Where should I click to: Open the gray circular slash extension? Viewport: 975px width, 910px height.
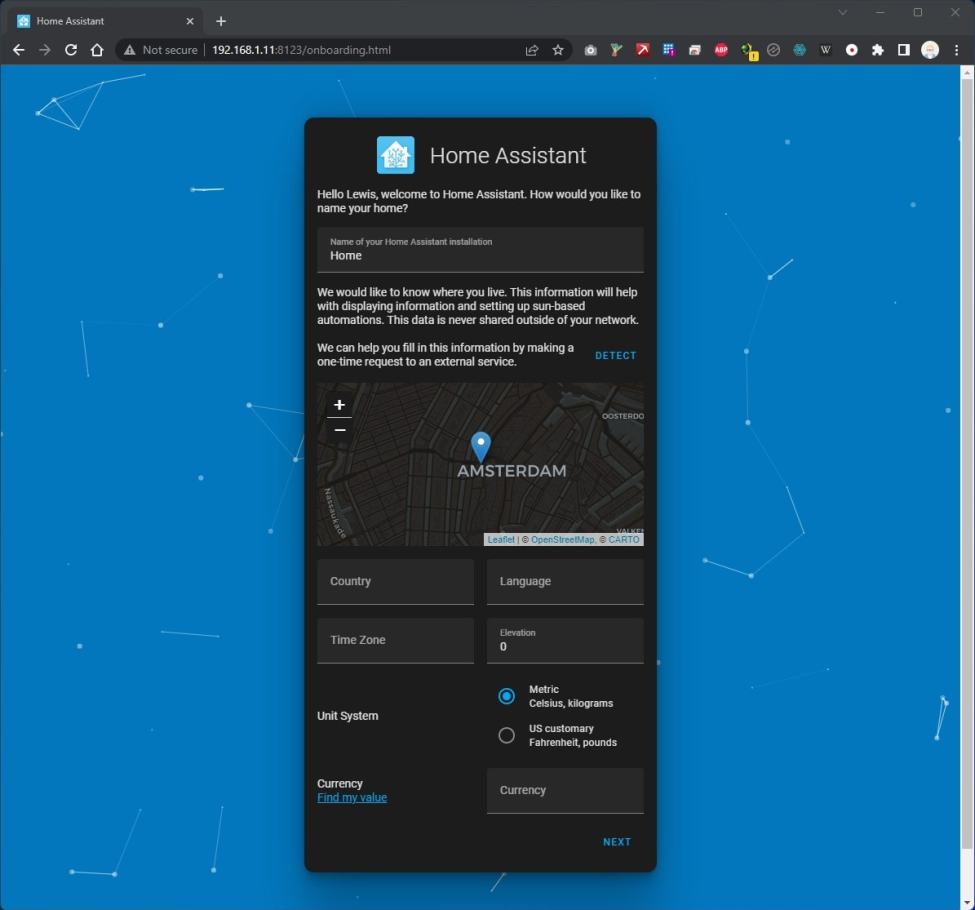(x=774, y=50)
